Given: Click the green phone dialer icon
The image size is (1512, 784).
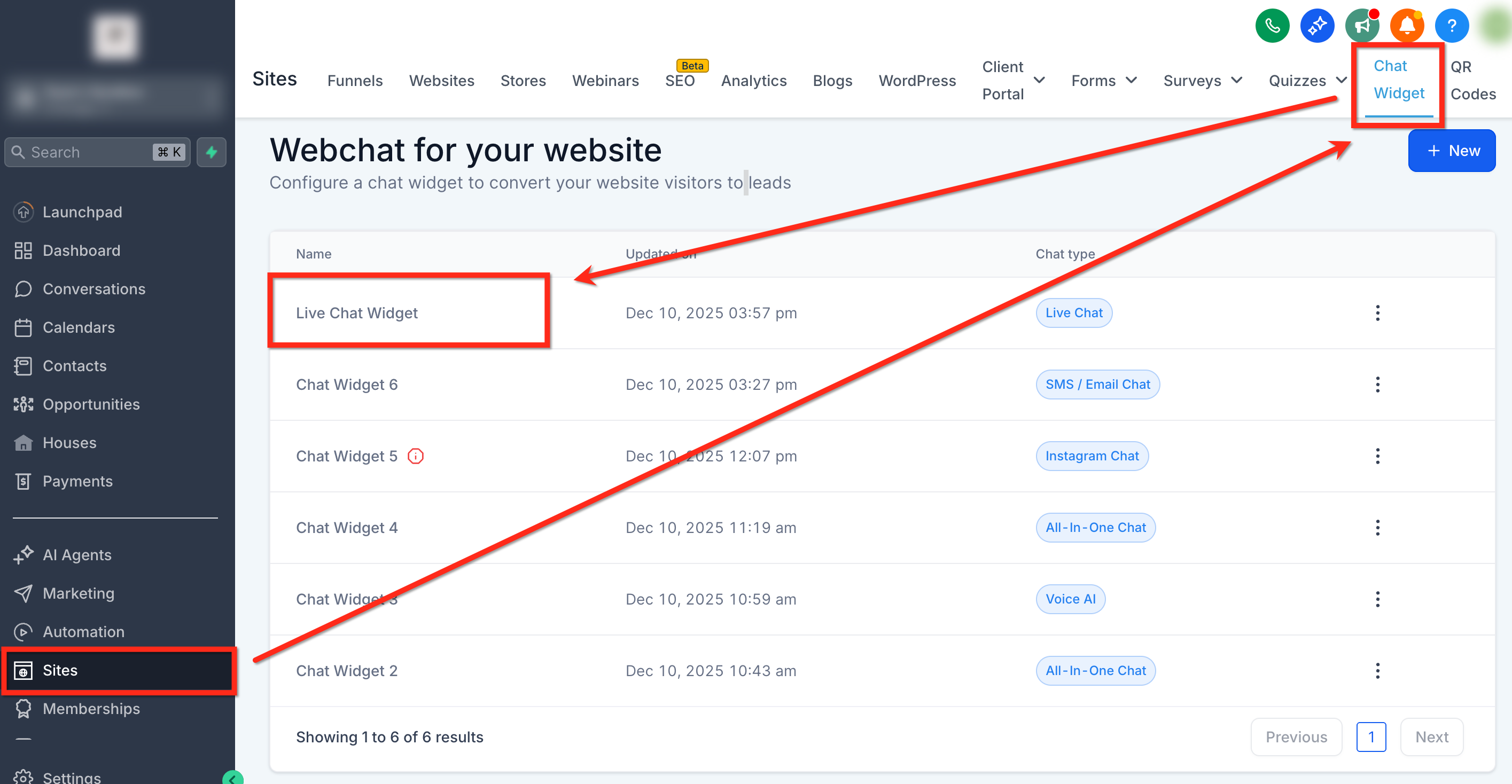Looking at the screenshot, I should pyautogui.click(x=1272, y=26).
